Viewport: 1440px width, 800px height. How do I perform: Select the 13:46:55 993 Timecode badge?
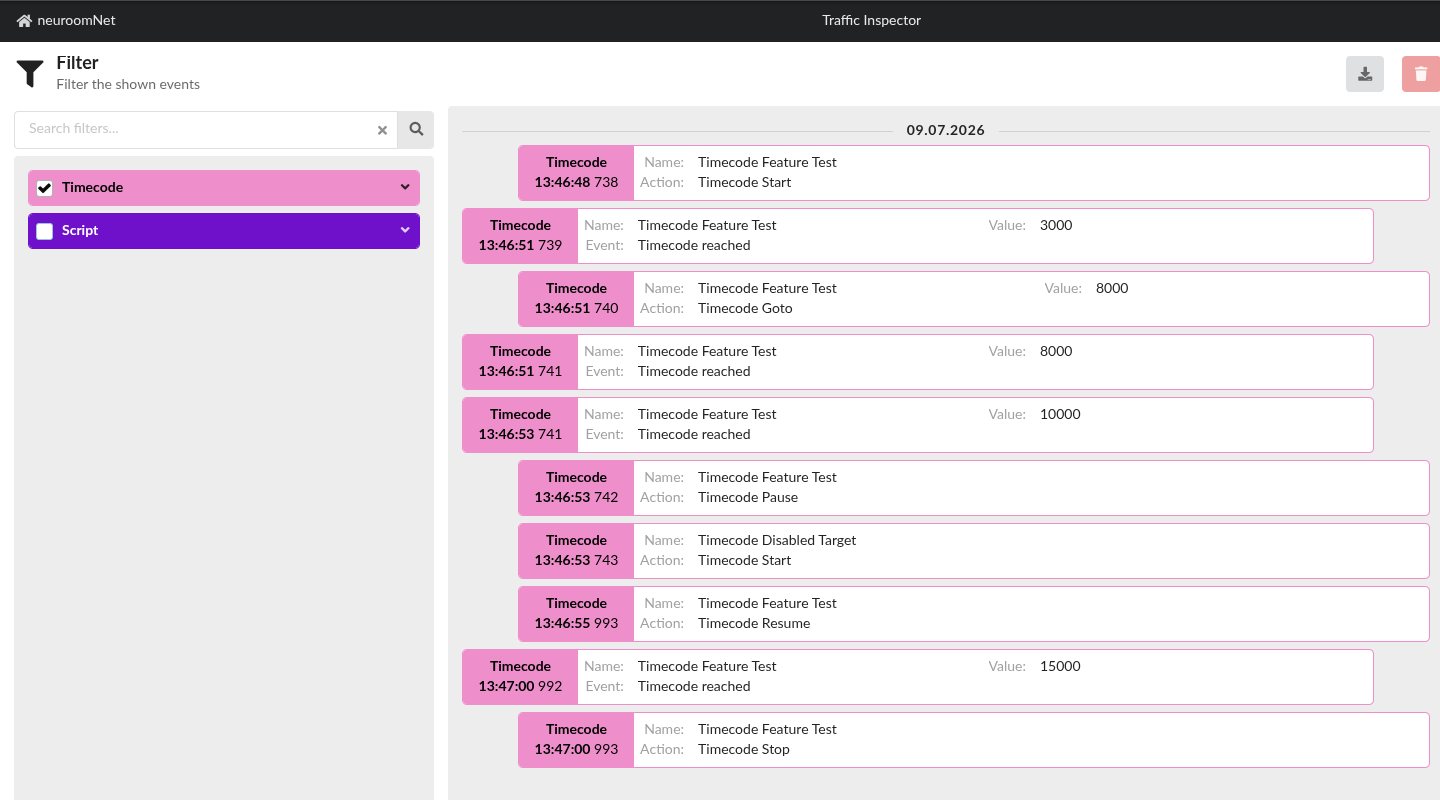pyautogui.click(x=576, y=614)
